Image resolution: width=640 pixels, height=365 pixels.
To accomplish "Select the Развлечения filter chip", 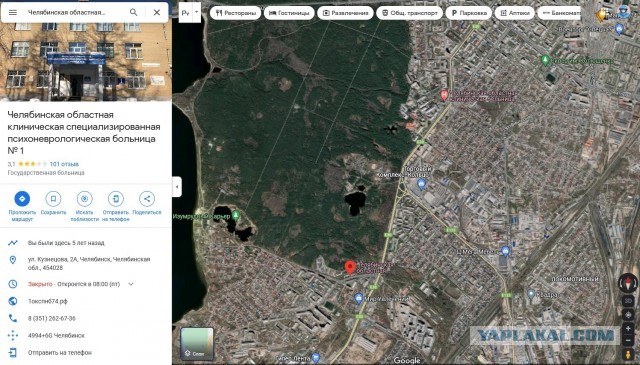I will (x=345, y=13).
